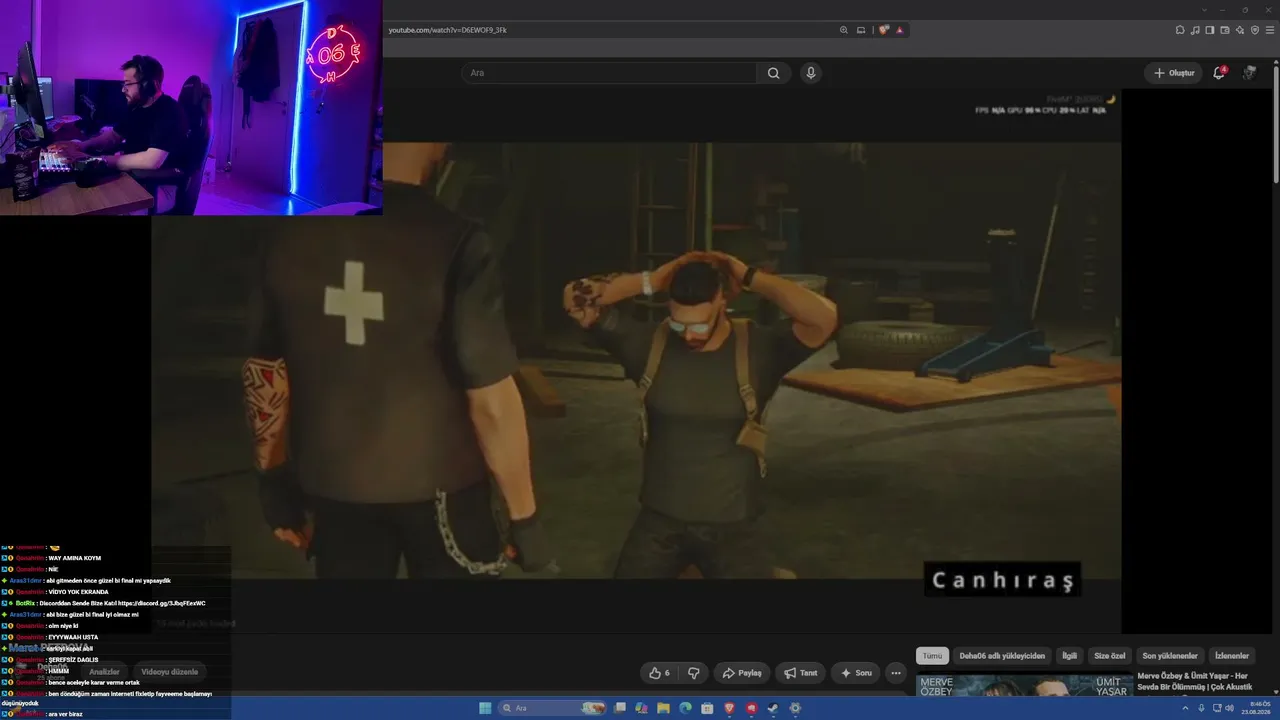This screenshot has width=1280, height=720.
Task: Open File Explorer from the taskbar
Action: tap(664, 708)
